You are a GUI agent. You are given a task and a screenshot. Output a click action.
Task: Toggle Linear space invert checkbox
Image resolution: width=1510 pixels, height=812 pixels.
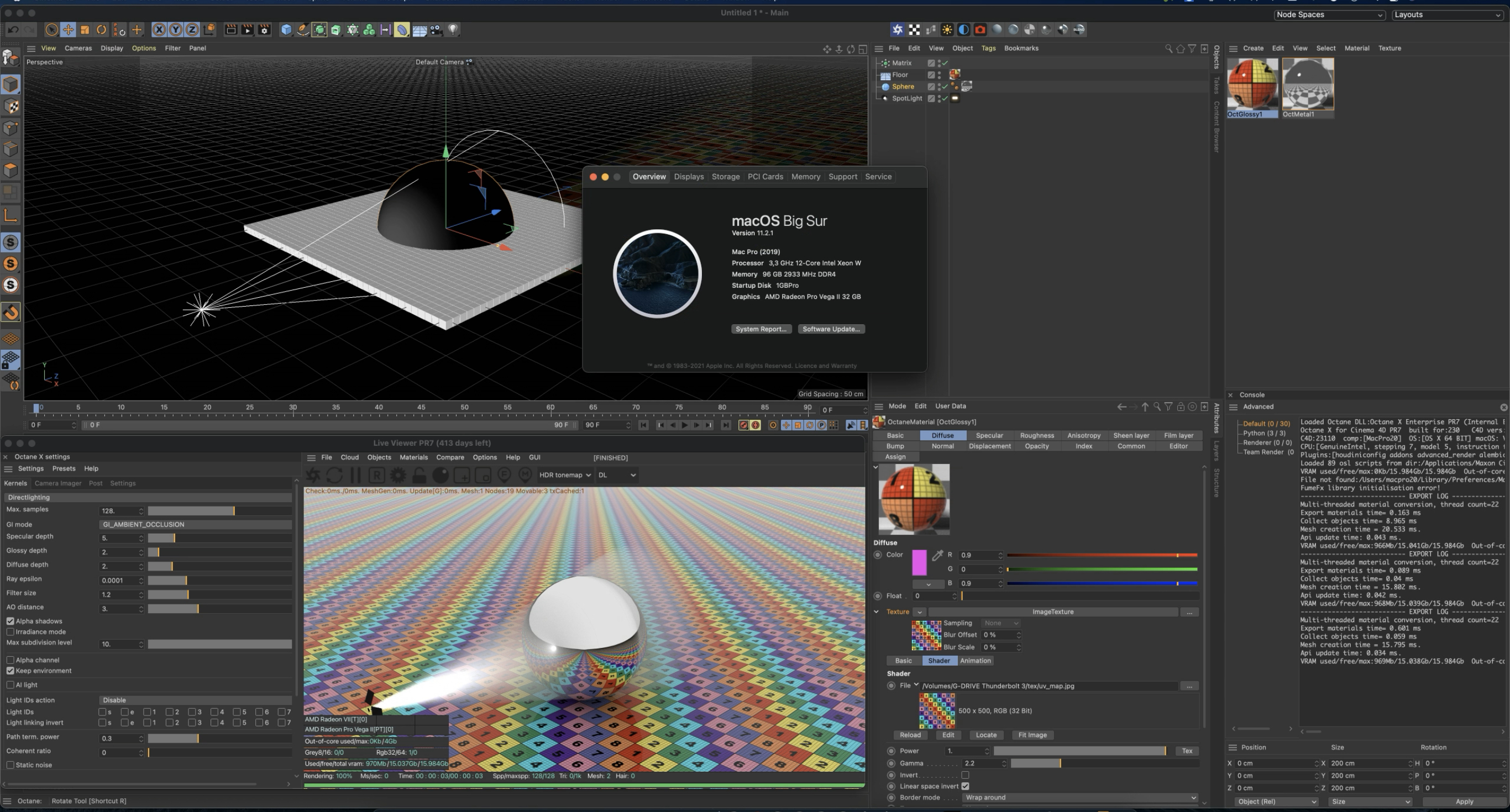(965, 786)
